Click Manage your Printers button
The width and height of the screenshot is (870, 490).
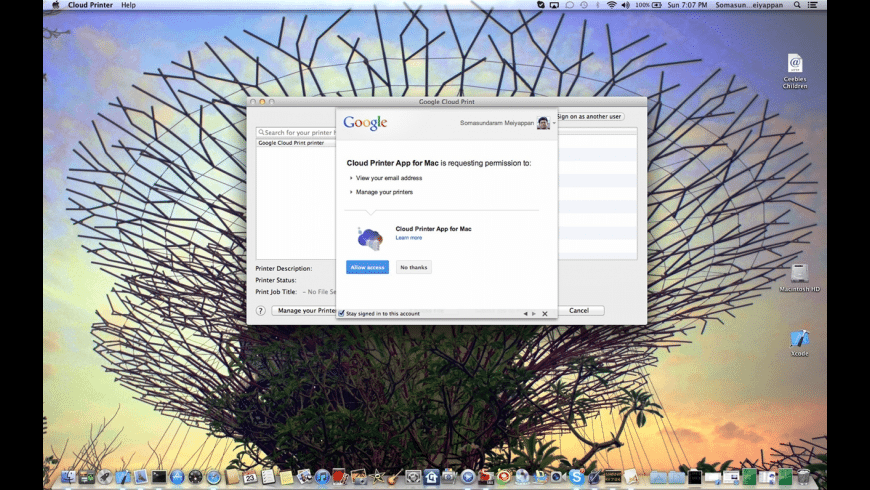pos(304,311)
